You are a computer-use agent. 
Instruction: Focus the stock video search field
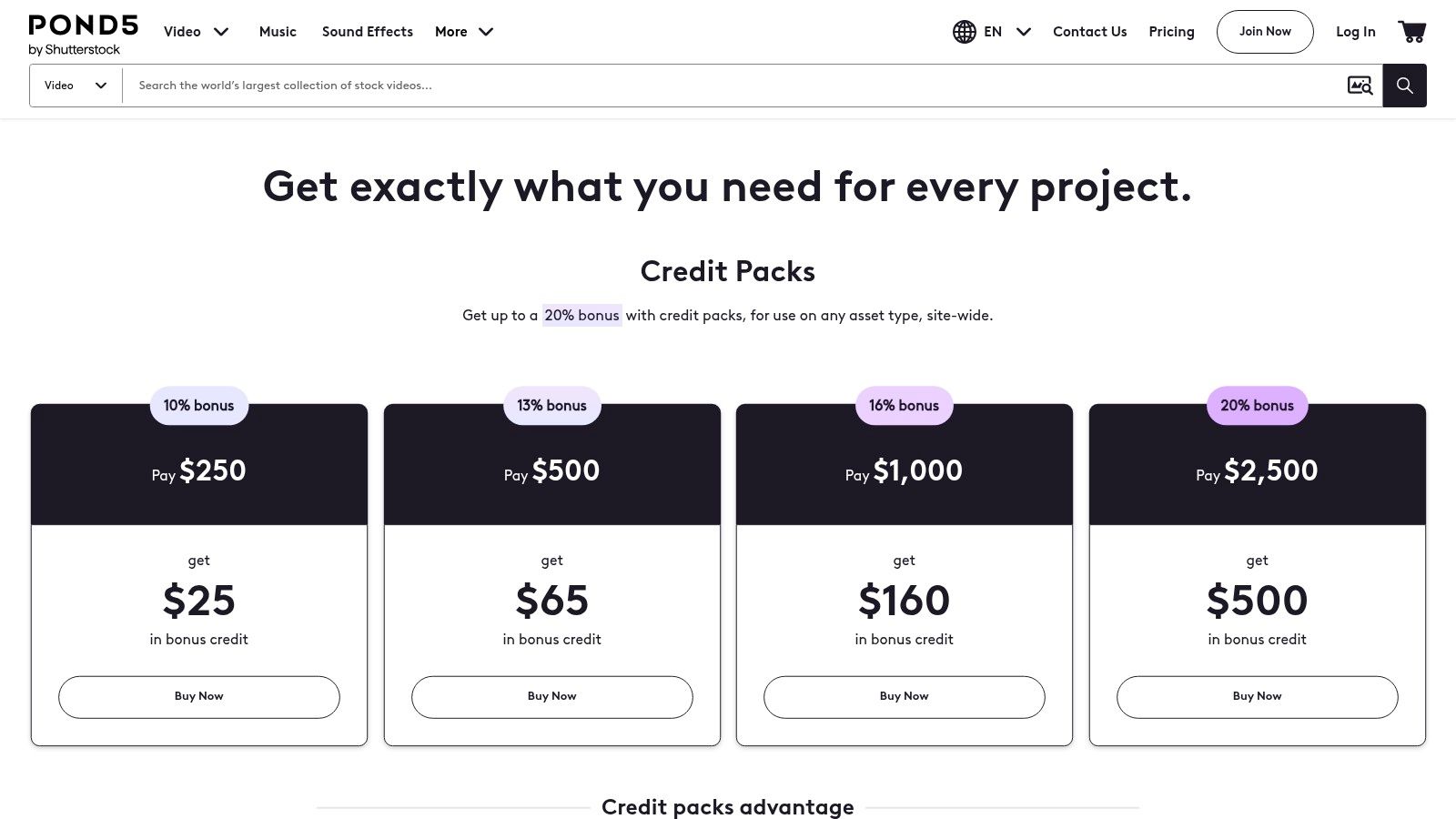(x=728, y=86)
